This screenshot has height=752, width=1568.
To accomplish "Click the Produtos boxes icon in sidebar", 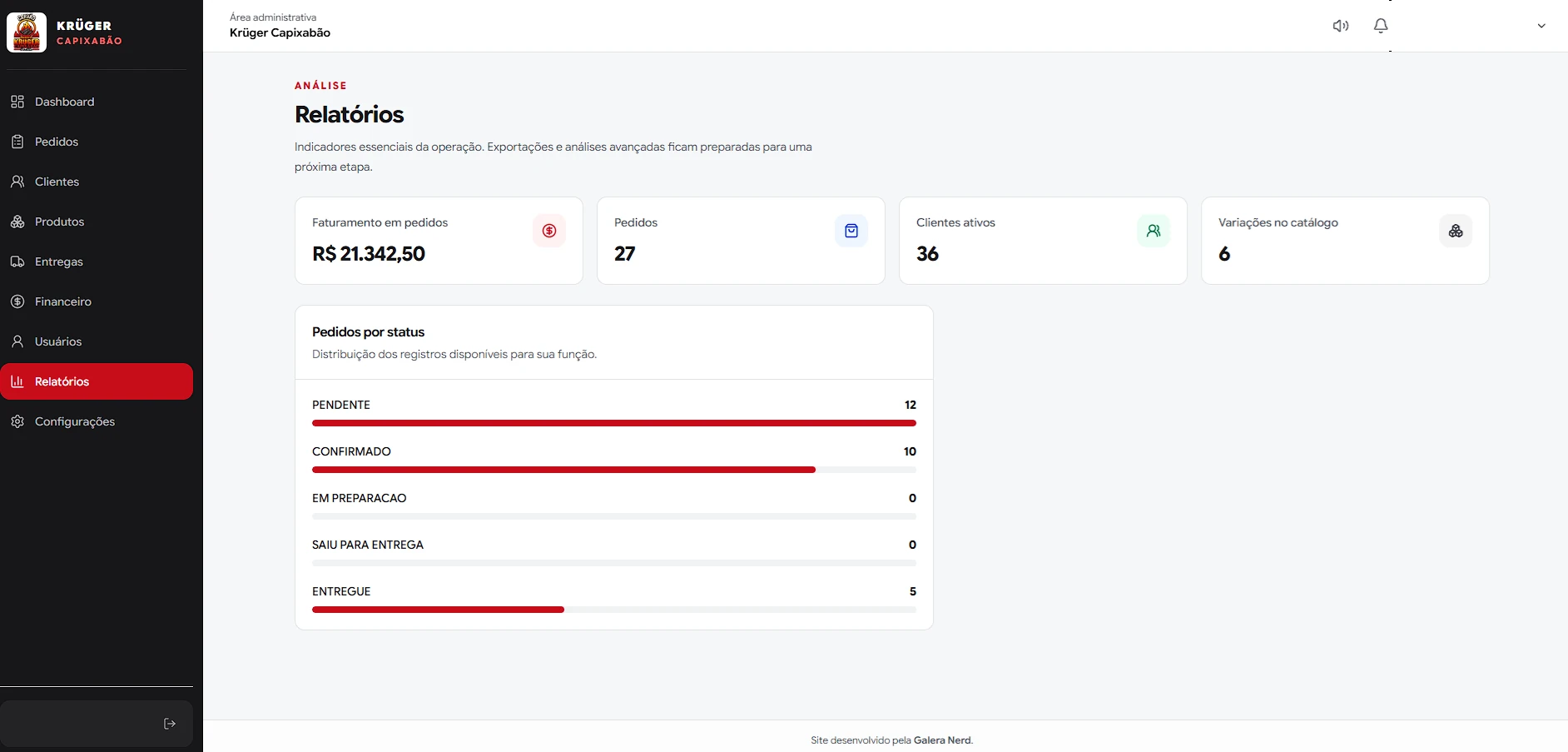I will (17, 222).
